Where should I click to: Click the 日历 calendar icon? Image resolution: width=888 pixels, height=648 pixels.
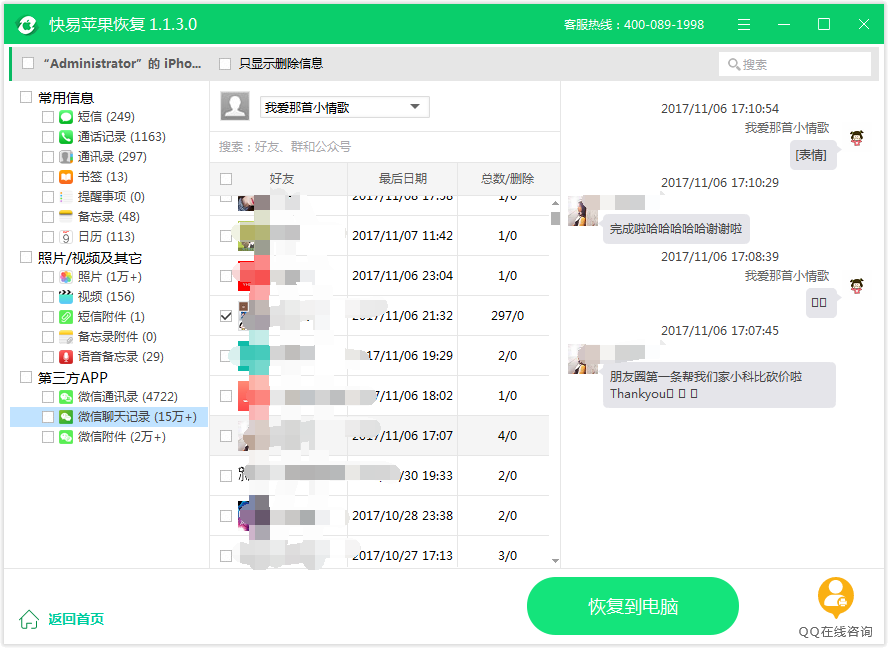click(x=66, y=237)
